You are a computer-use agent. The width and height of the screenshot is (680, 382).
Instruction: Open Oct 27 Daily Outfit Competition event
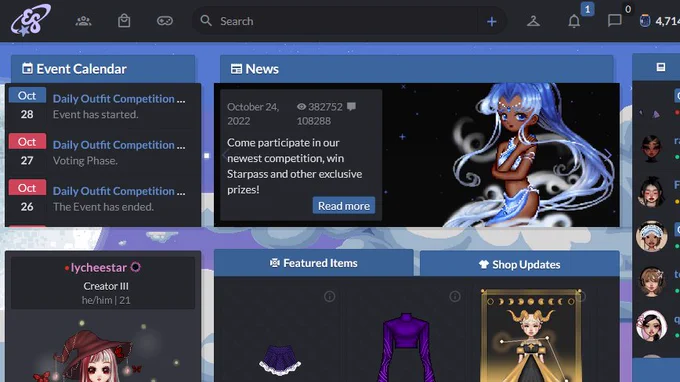[x=119, y=145]
